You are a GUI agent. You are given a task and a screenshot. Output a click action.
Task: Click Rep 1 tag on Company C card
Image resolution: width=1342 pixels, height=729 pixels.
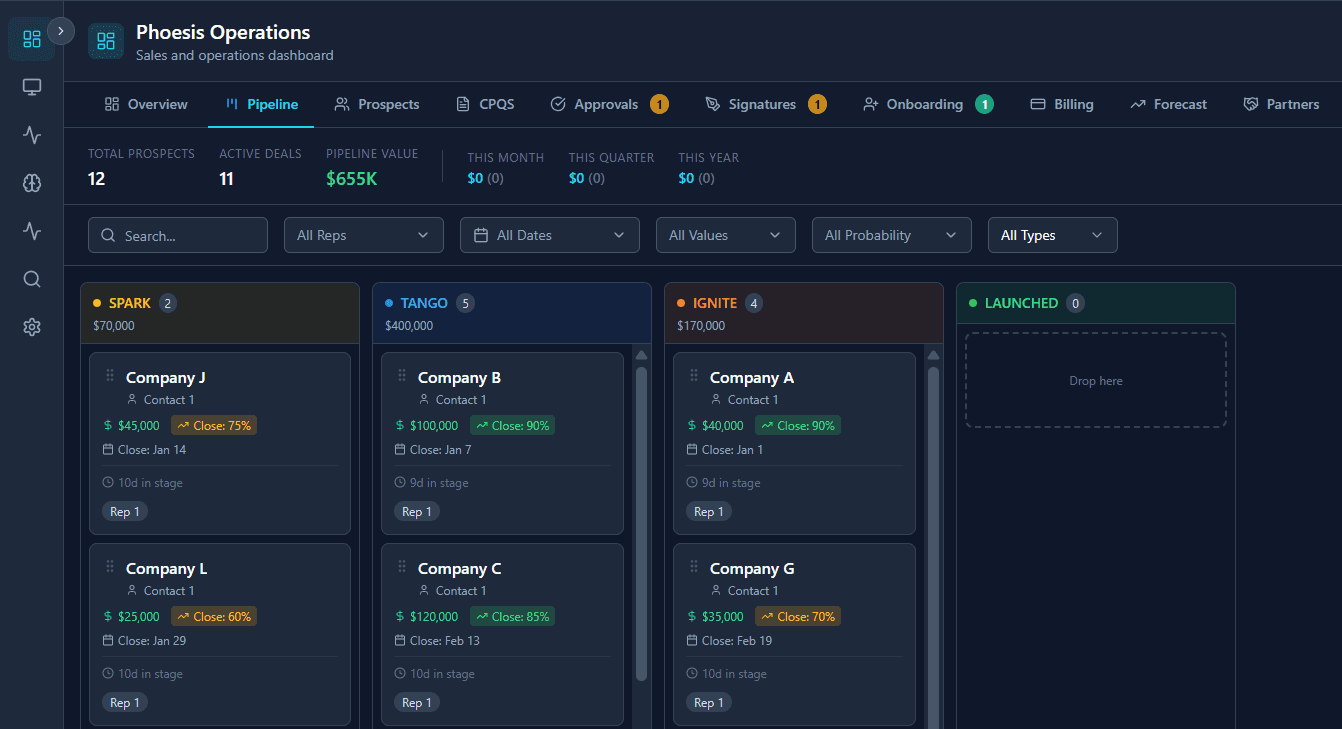pyautogui.click(x=417, y=702)
